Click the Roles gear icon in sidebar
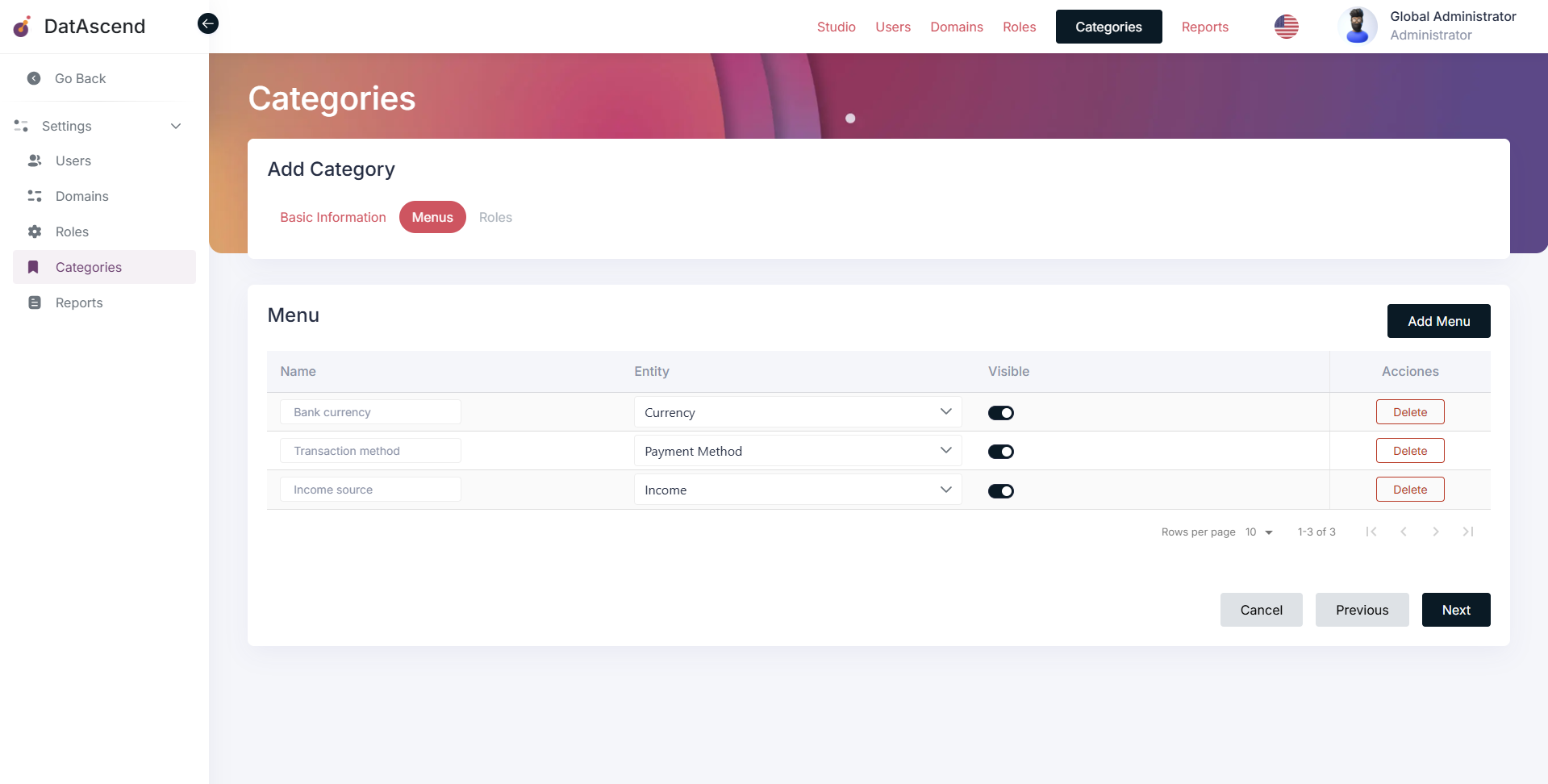This screenshot has width=1548, height=784. [x=35, y=231]
